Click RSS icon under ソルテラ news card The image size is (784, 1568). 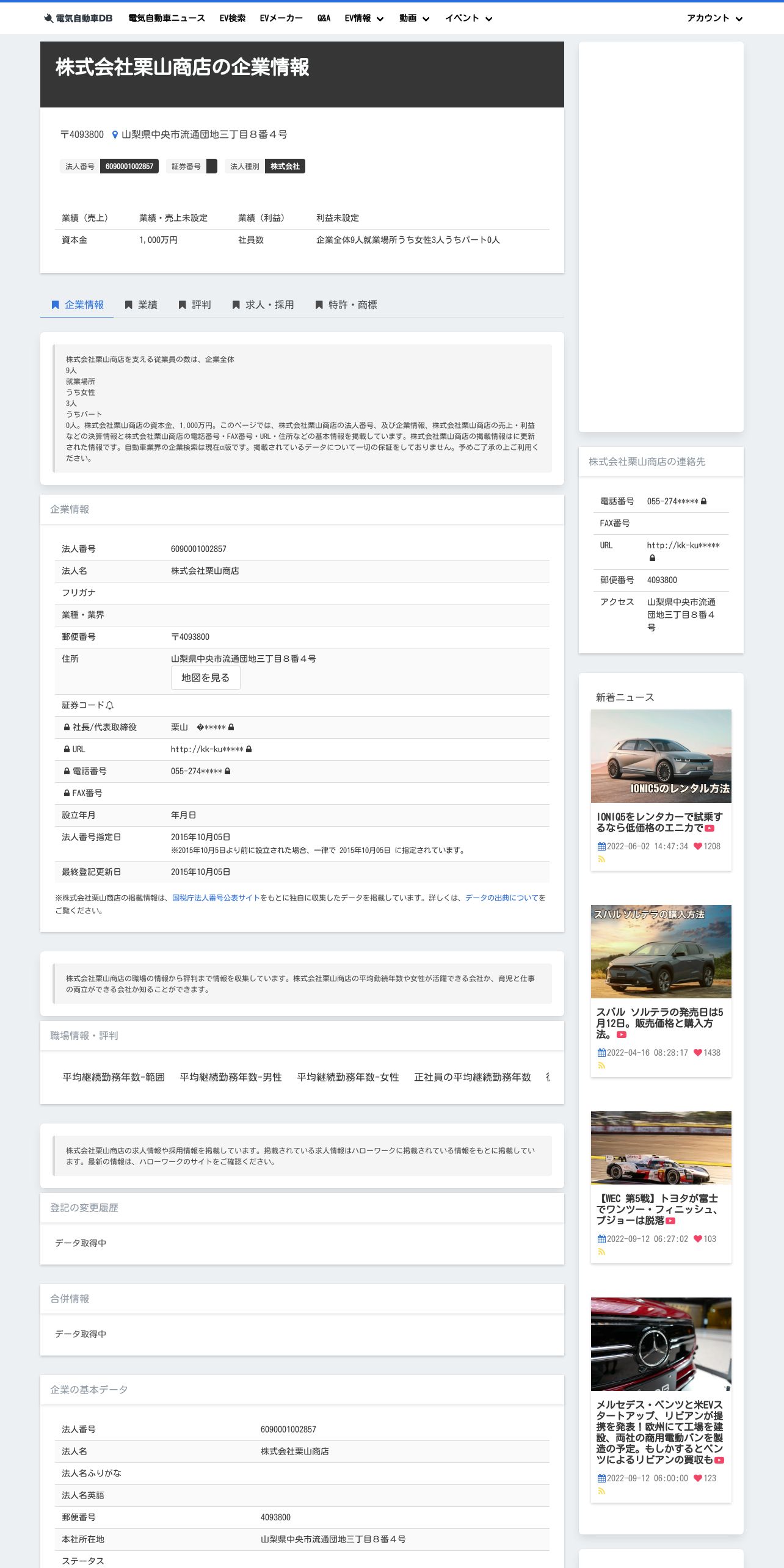pyautogui.click(x=601, y=1065)
